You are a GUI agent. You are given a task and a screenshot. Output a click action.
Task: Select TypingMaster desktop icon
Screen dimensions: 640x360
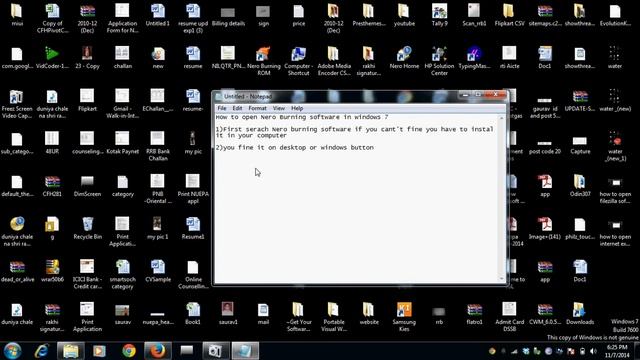pos(474,58)
